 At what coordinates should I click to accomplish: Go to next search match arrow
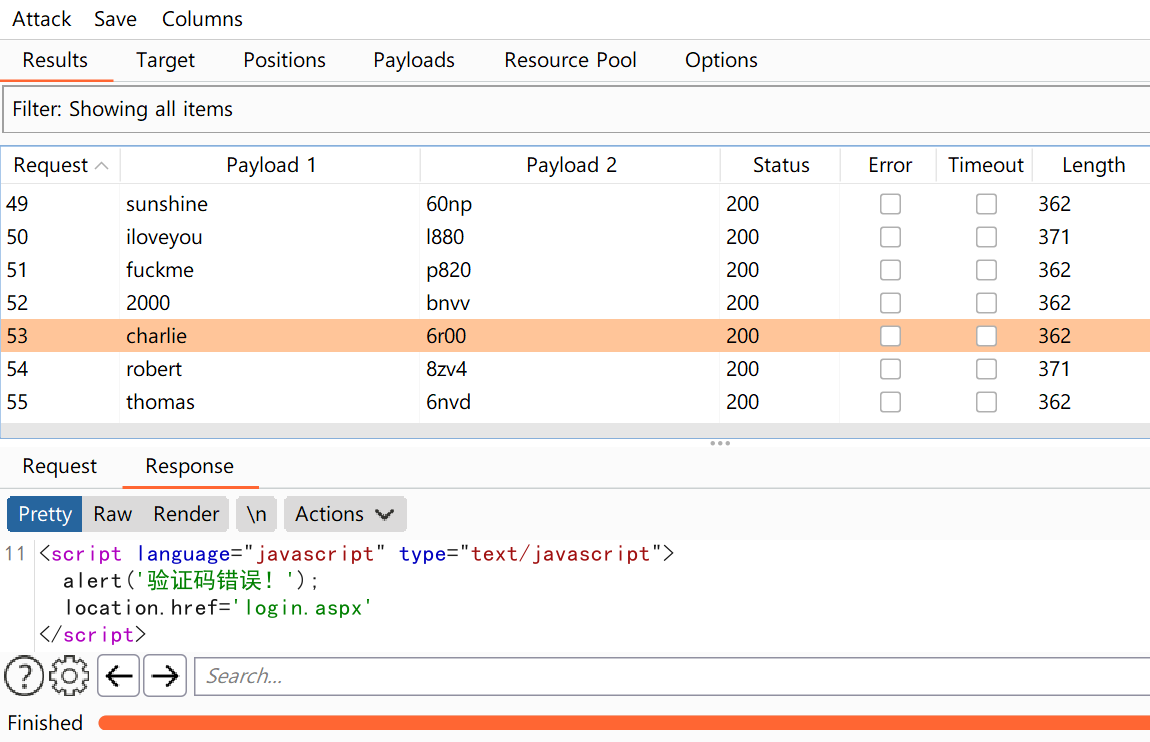click(165, 676)
